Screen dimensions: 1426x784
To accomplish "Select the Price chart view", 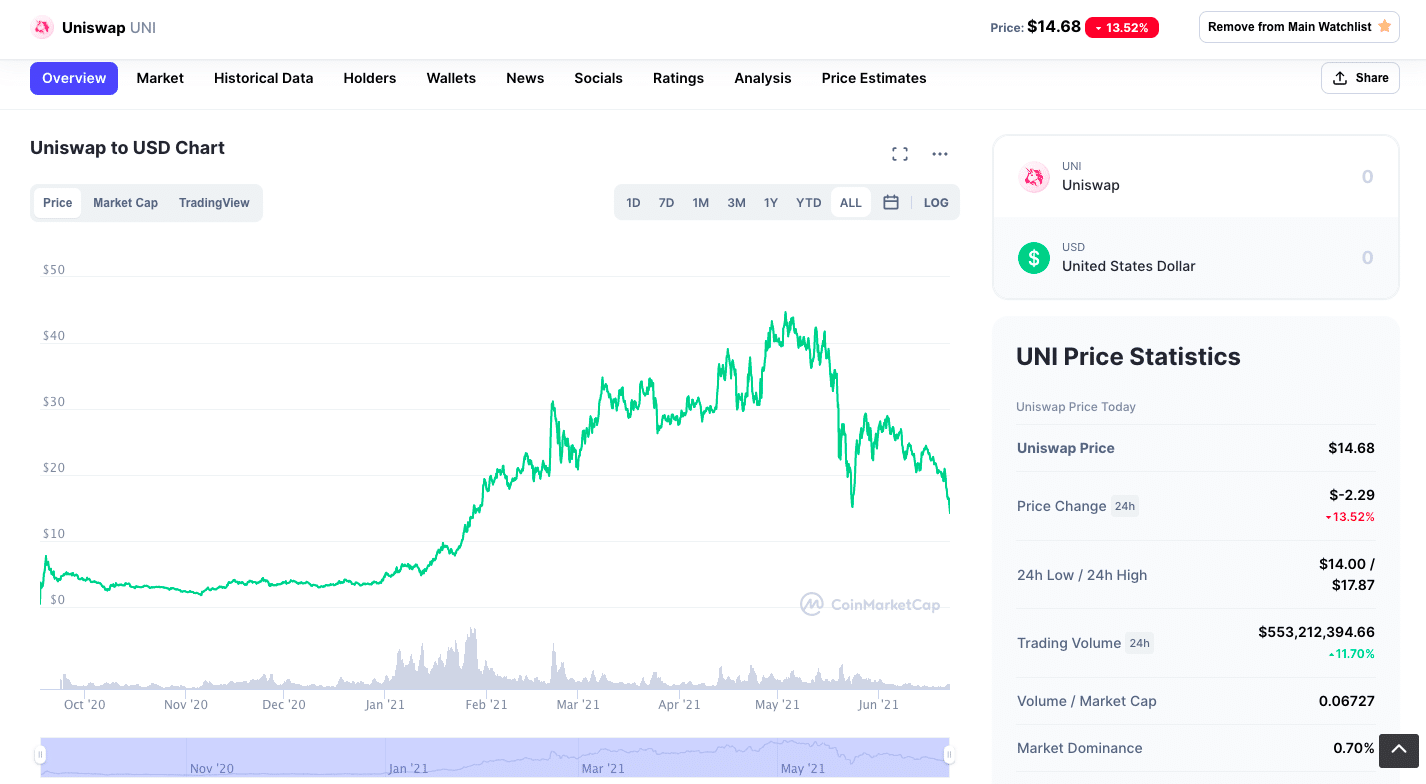I will 58,203.
